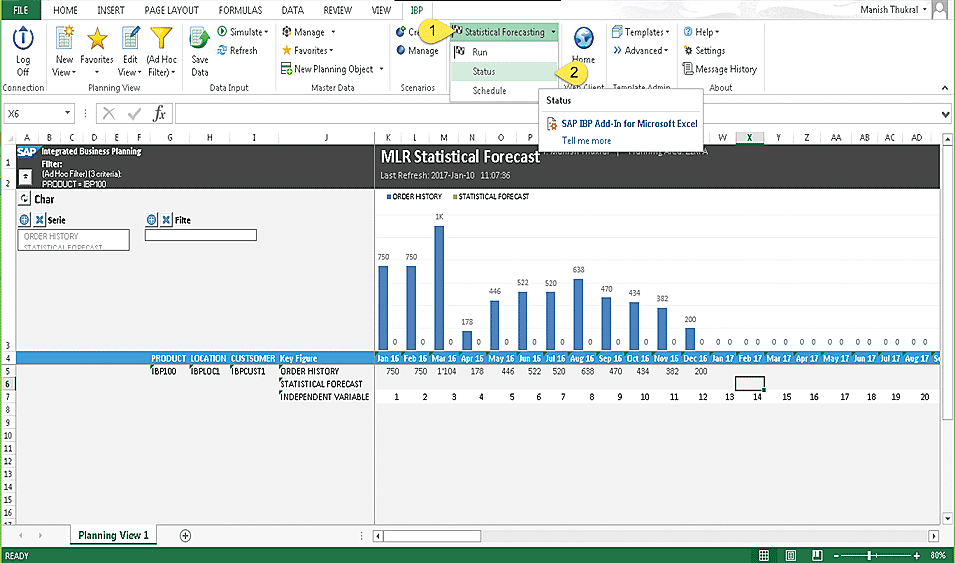Image resolution: width=955 pixels, height=563 pixels.
Task: Click the Favorites star icon
Action: [x=97, y=38]
